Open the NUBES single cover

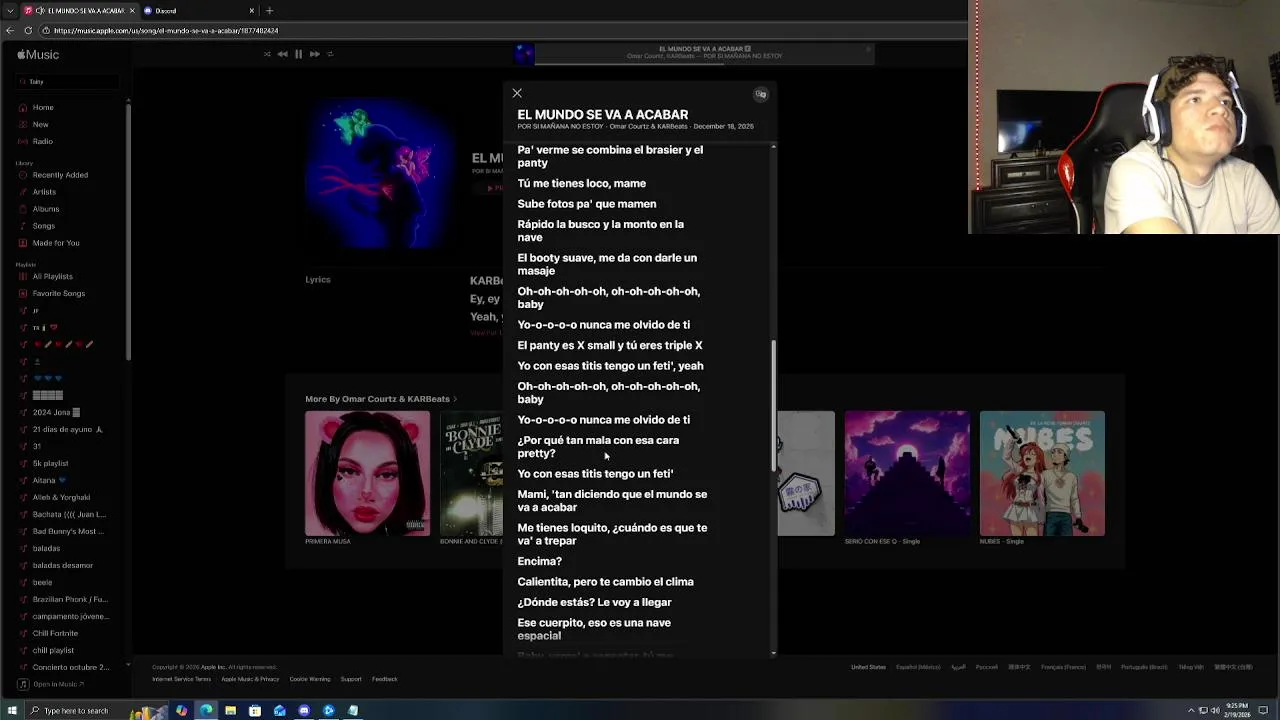(x=1042, y=473)
